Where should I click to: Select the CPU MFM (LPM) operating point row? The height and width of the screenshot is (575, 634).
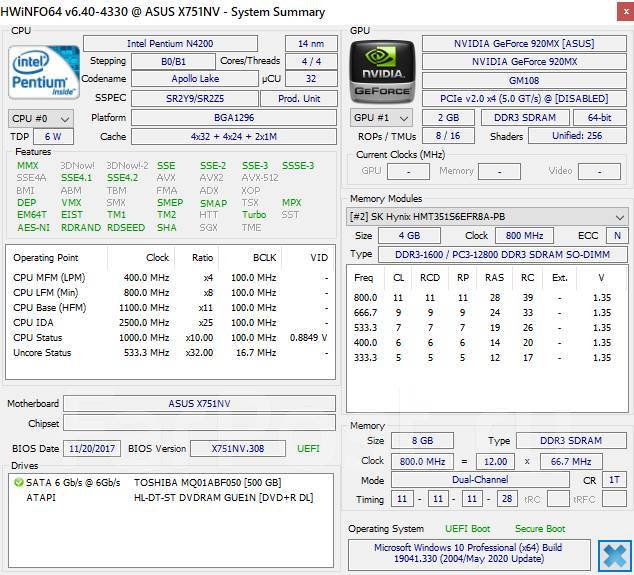pyautogui.click(x=170, y=278)
